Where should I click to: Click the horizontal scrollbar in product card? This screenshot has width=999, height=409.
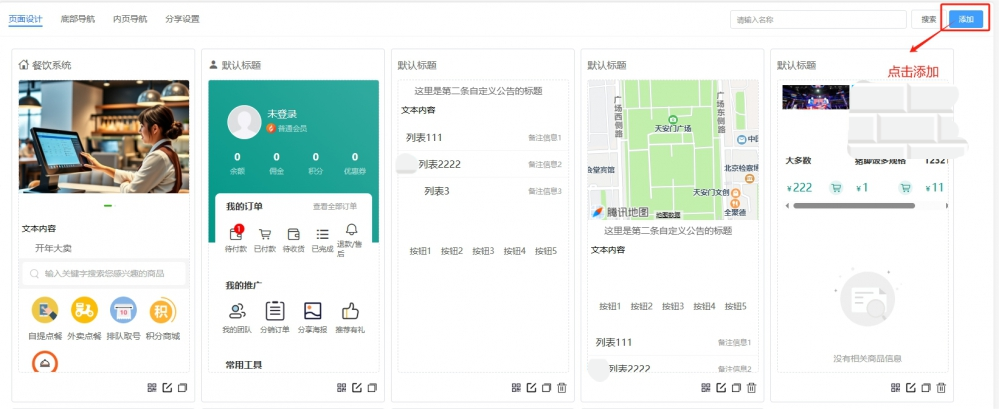pyautogui.click(x=853, y=206)
